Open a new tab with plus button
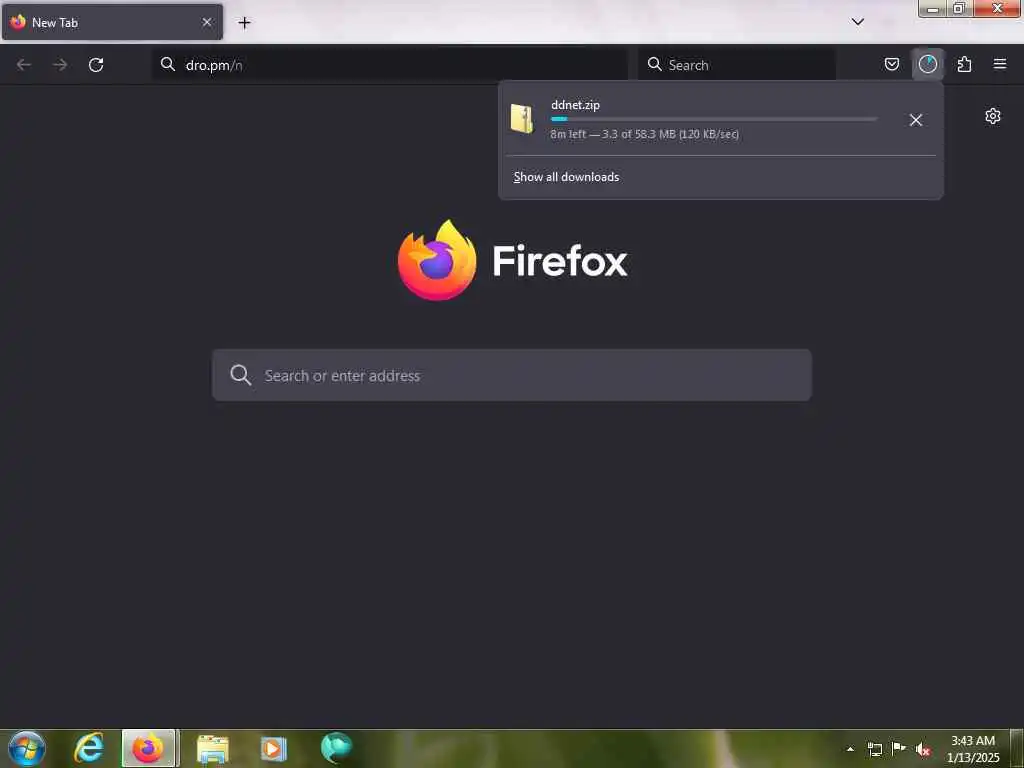 pos(244,23)
